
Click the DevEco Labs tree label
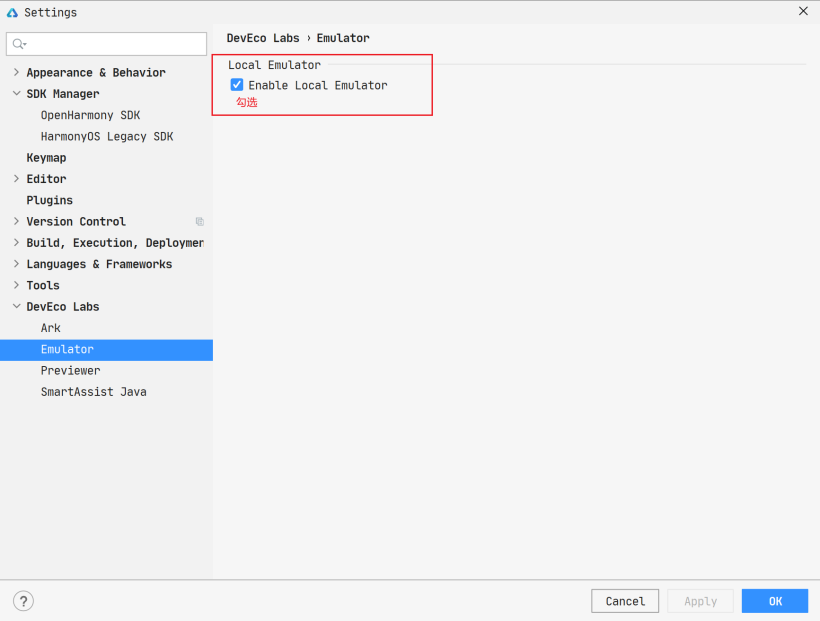(63, 307)
